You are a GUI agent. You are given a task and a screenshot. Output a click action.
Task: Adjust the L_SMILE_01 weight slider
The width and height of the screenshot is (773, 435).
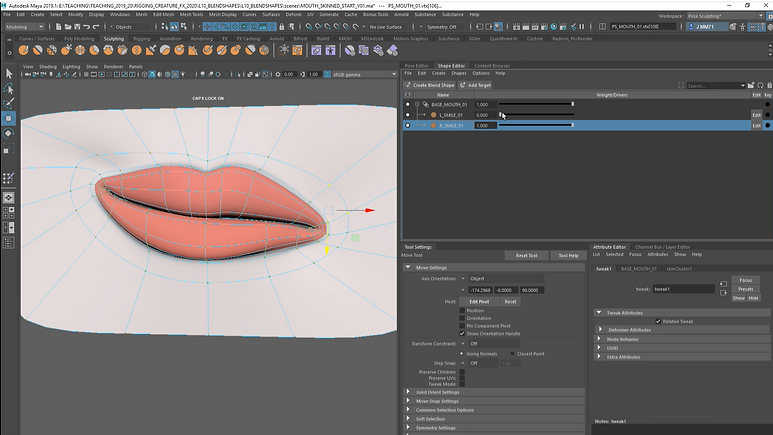click(536, 115)
